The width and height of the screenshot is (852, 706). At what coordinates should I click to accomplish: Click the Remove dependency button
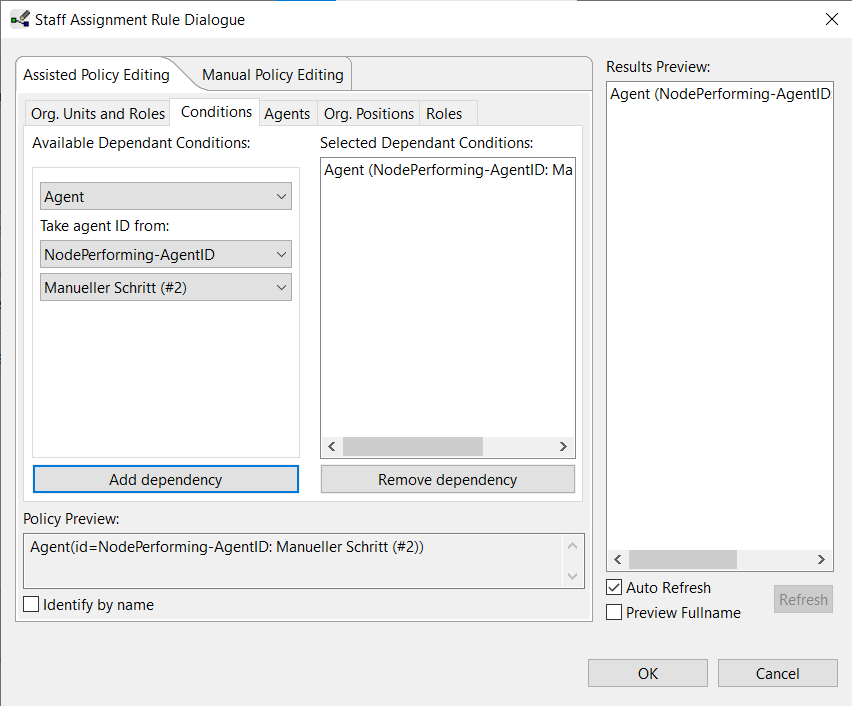pos(447,479)
